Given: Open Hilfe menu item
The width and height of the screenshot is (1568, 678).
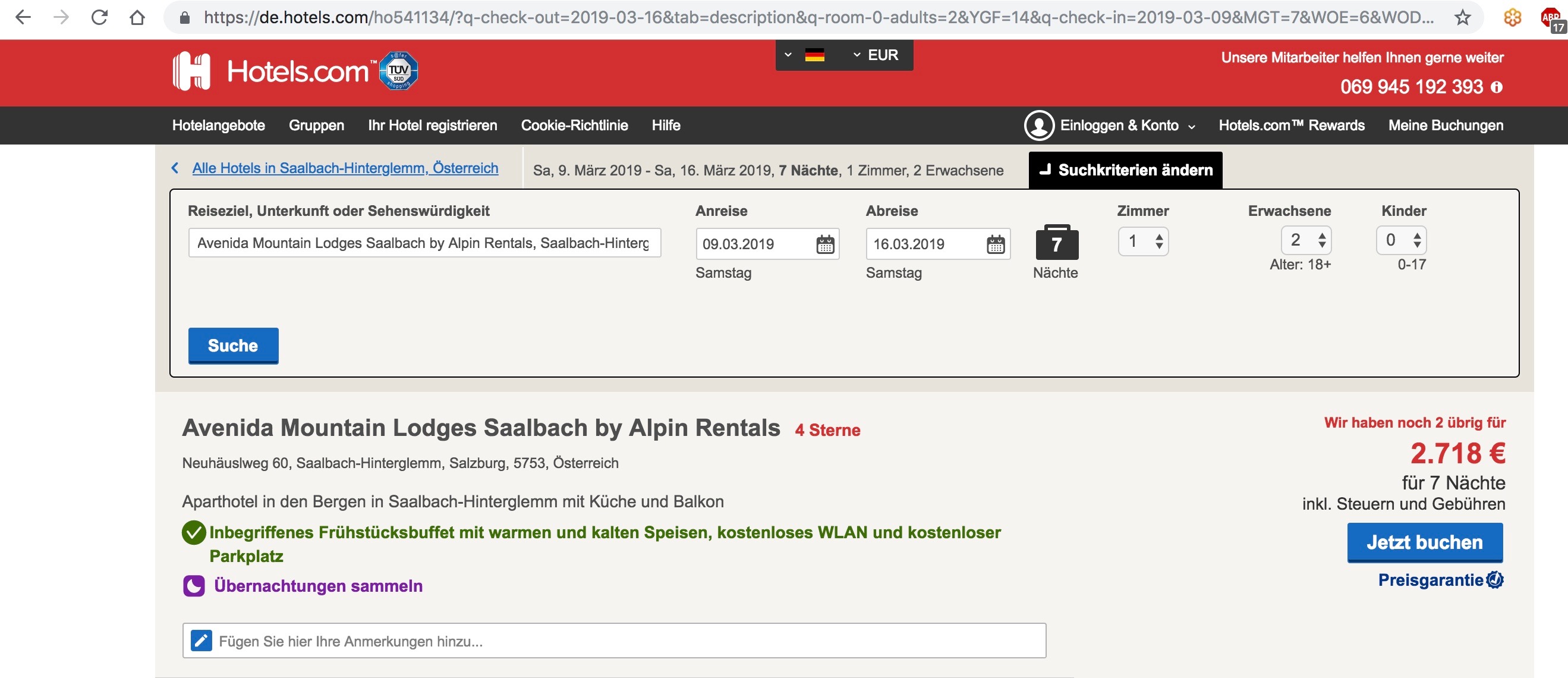Looking at the screenshot, I should (666, 125).
